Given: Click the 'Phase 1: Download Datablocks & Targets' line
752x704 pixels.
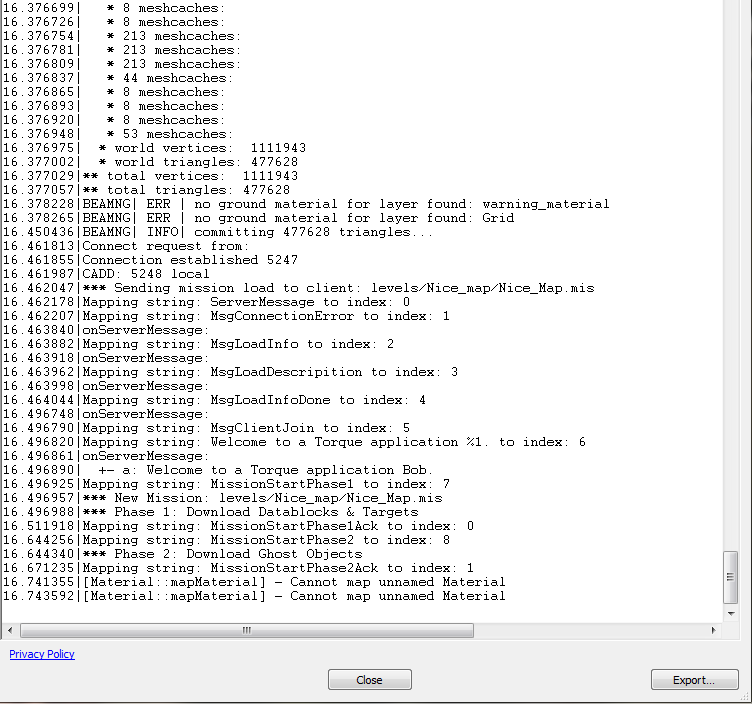Looking at the screenshot, I should point(211,512).
